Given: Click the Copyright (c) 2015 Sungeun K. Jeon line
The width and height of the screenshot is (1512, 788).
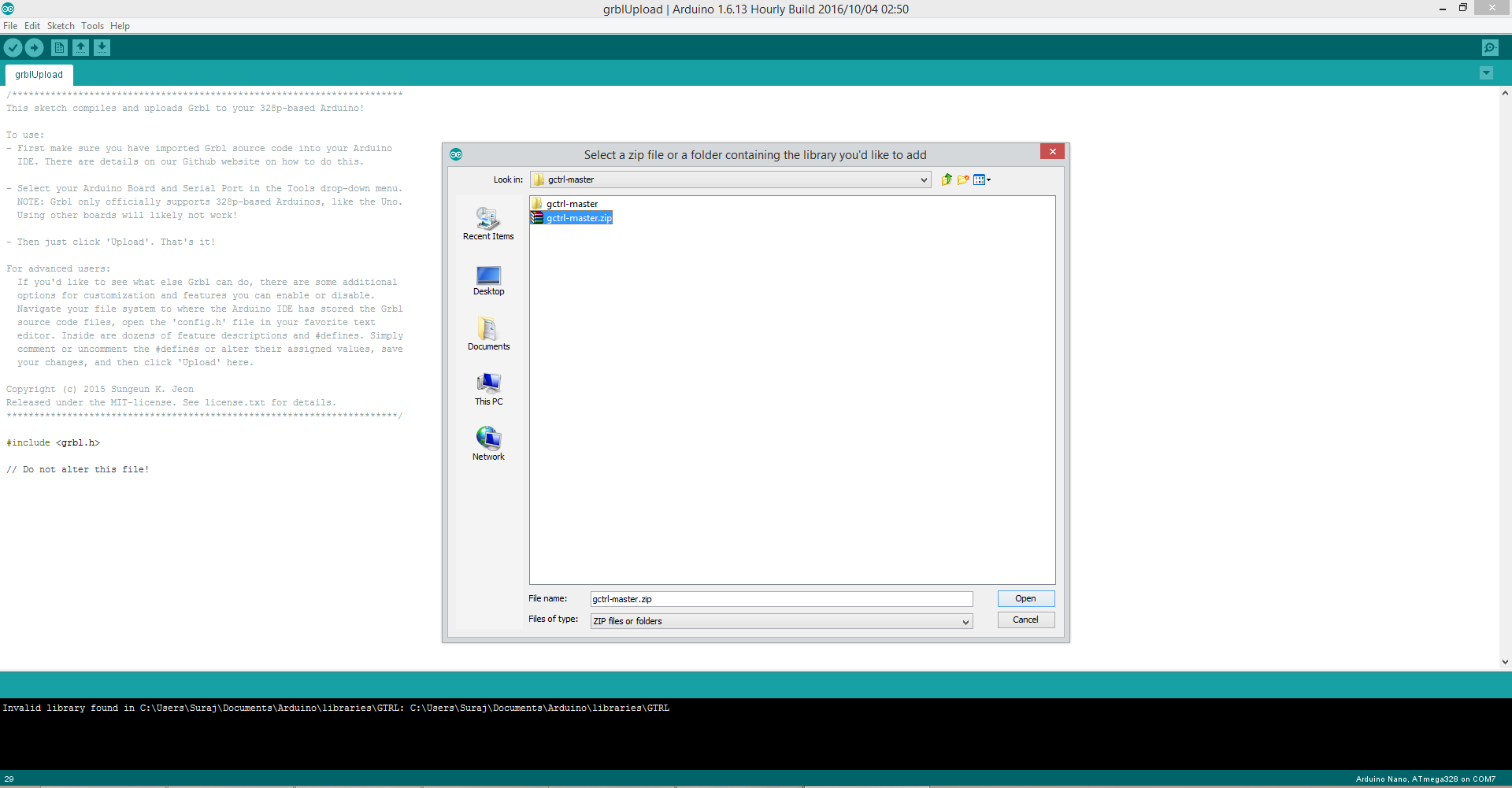Looking at the screenshot, I should point(100,389).
